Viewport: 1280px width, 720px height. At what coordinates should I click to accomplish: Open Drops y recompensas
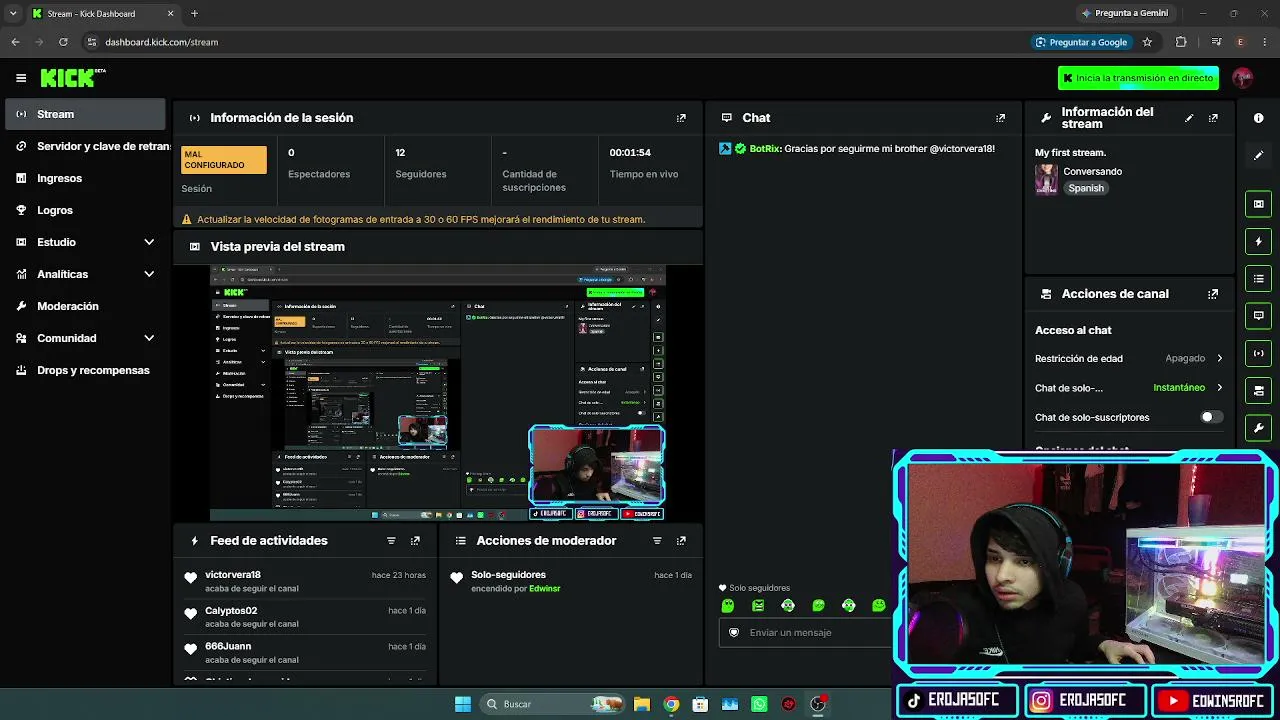(x=85, y=370)
